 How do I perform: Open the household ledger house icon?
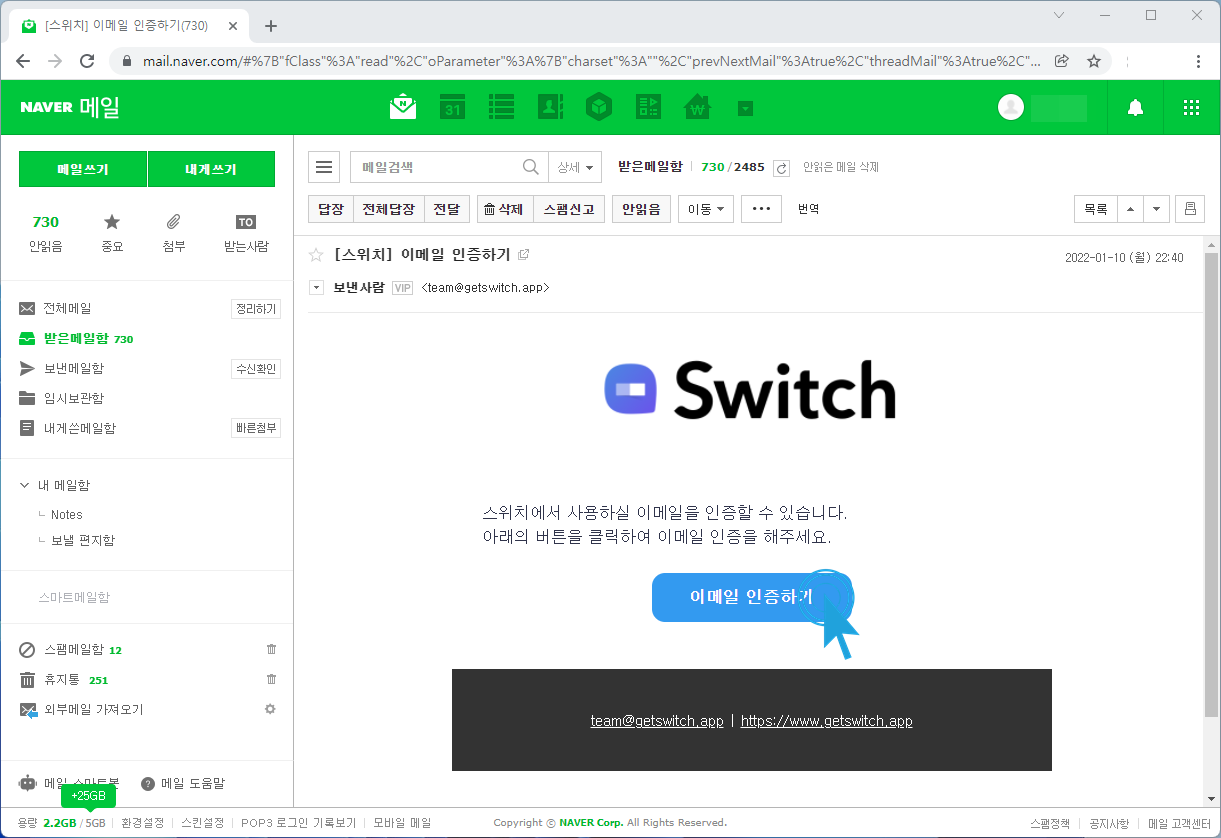[697, 106]
